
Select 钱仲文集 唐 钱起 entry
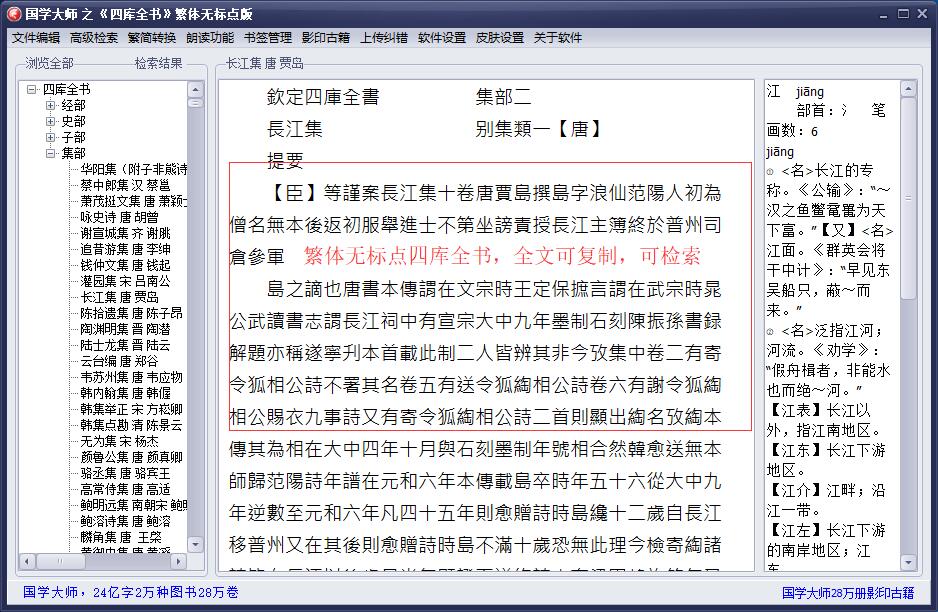point(126,265)
